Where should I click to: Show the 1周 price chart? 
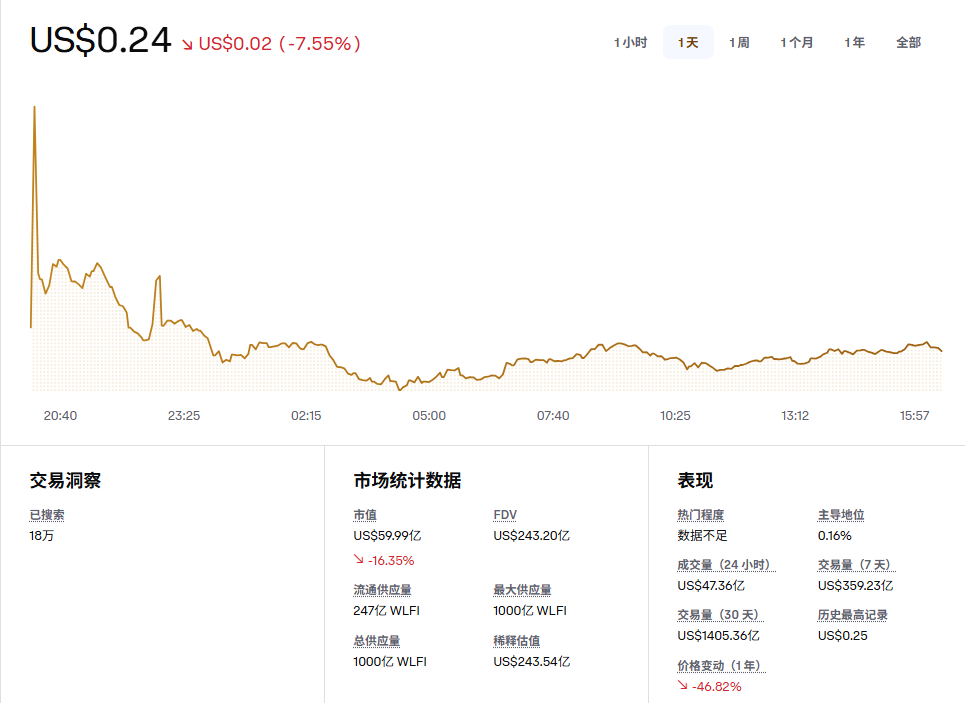(x=739, y=42)
